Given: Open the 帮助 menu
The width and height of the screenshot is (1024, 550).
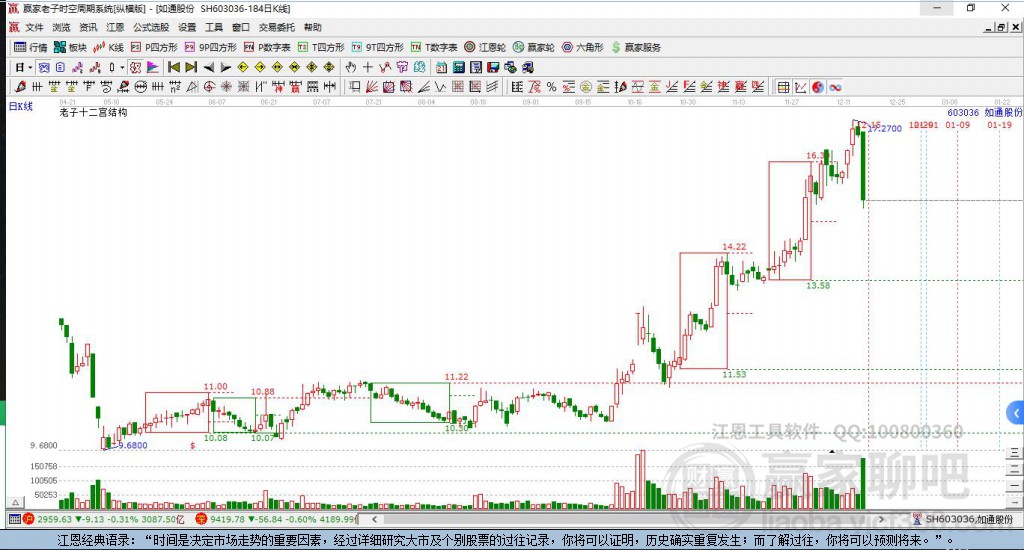Looking at the screenshot, I should (x=313, y=27).
